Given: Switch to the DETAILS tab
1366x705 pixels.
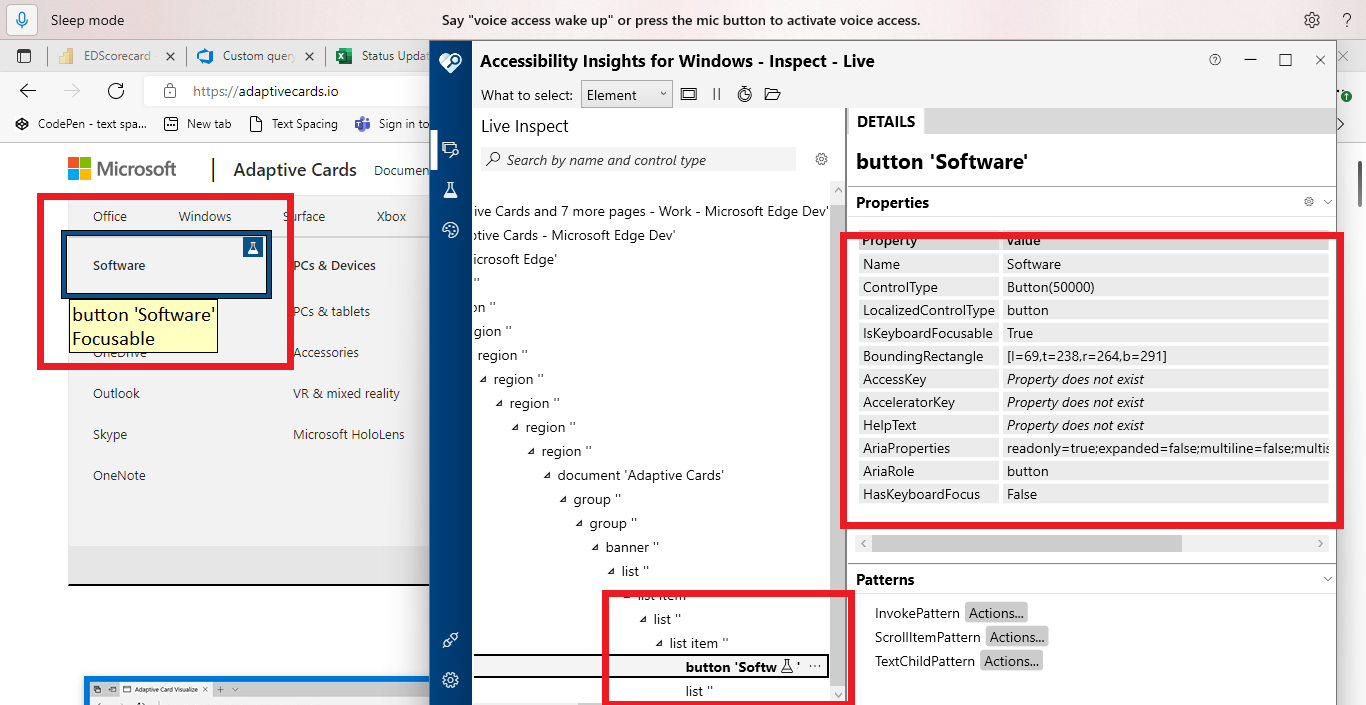Looking at the screenshot, I should click(x=886, y=121).
